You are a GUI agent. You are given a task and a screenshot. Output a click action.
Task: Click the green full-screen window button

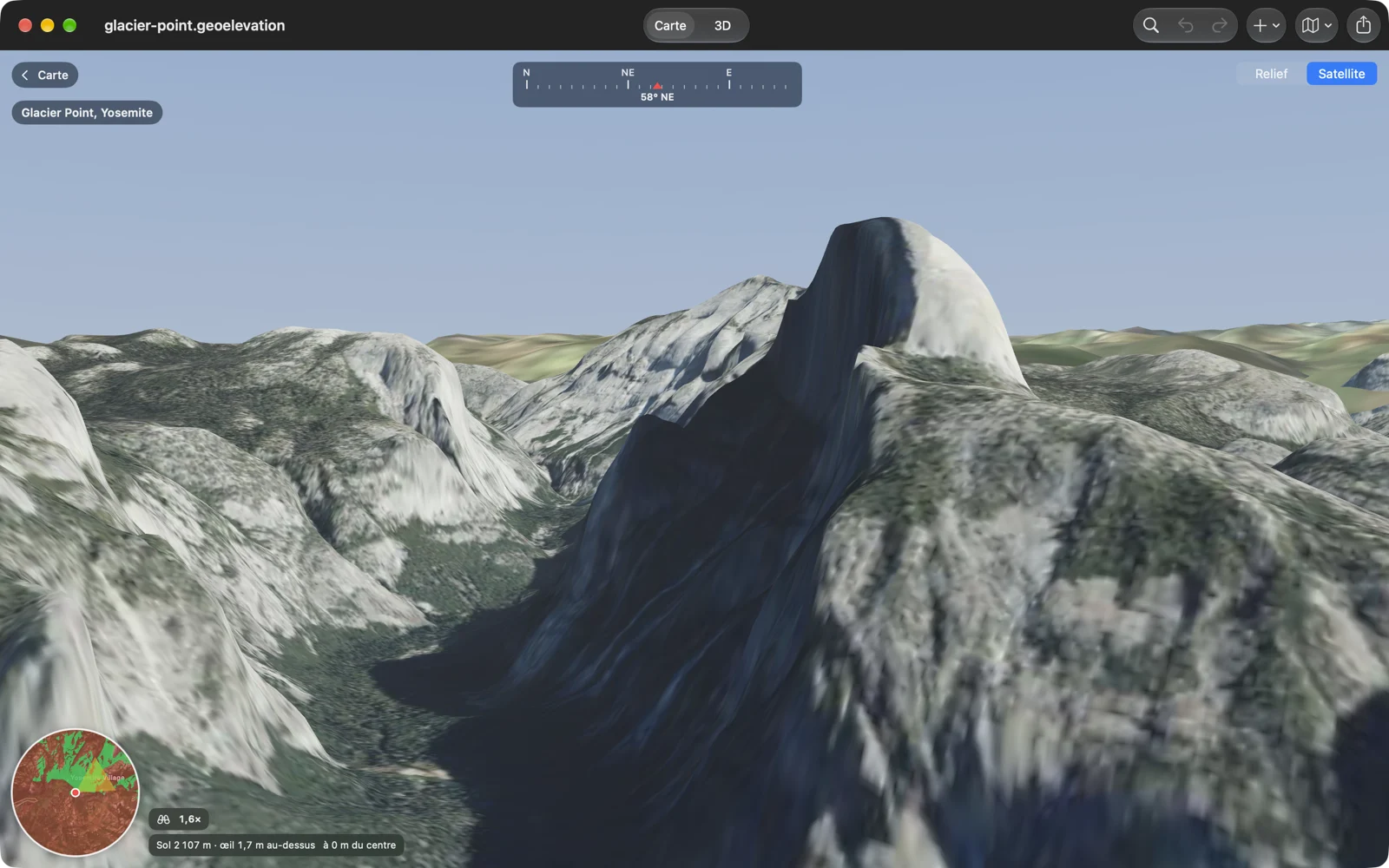69,25
